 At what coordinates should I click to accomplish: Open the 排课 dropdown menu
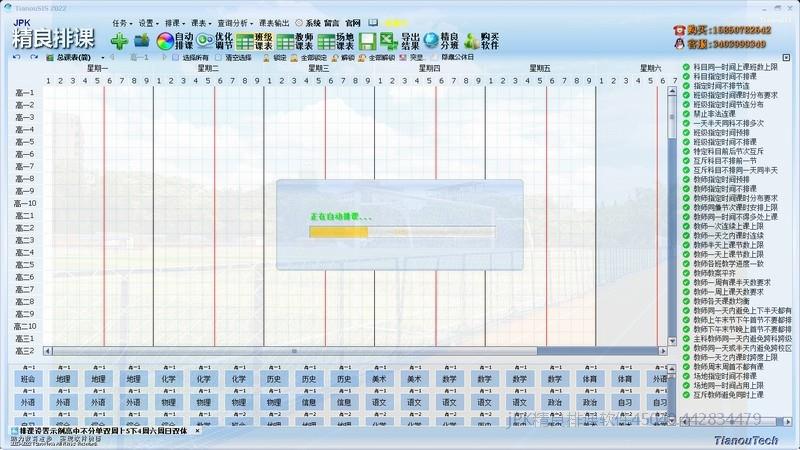pyautogui.click(x=175, y=23)
